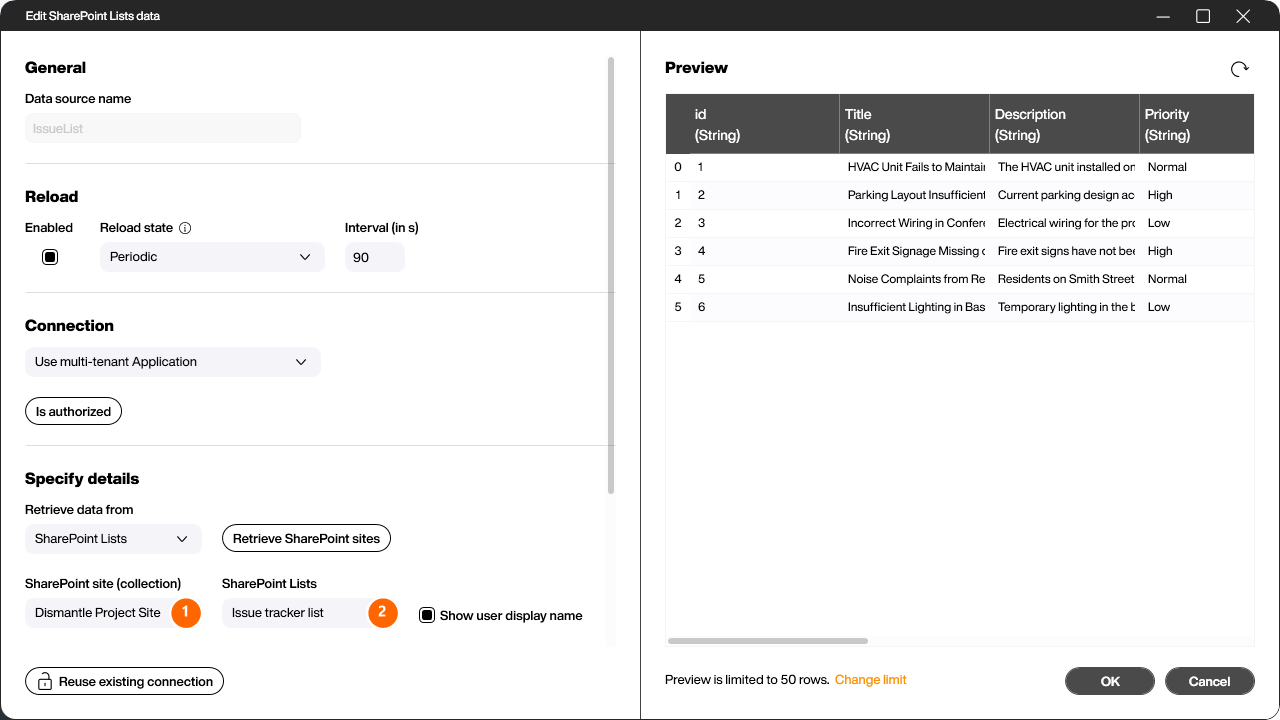Select the Priority column header
Viewport: 1280px width, 720px height.
pos(1196,124)
